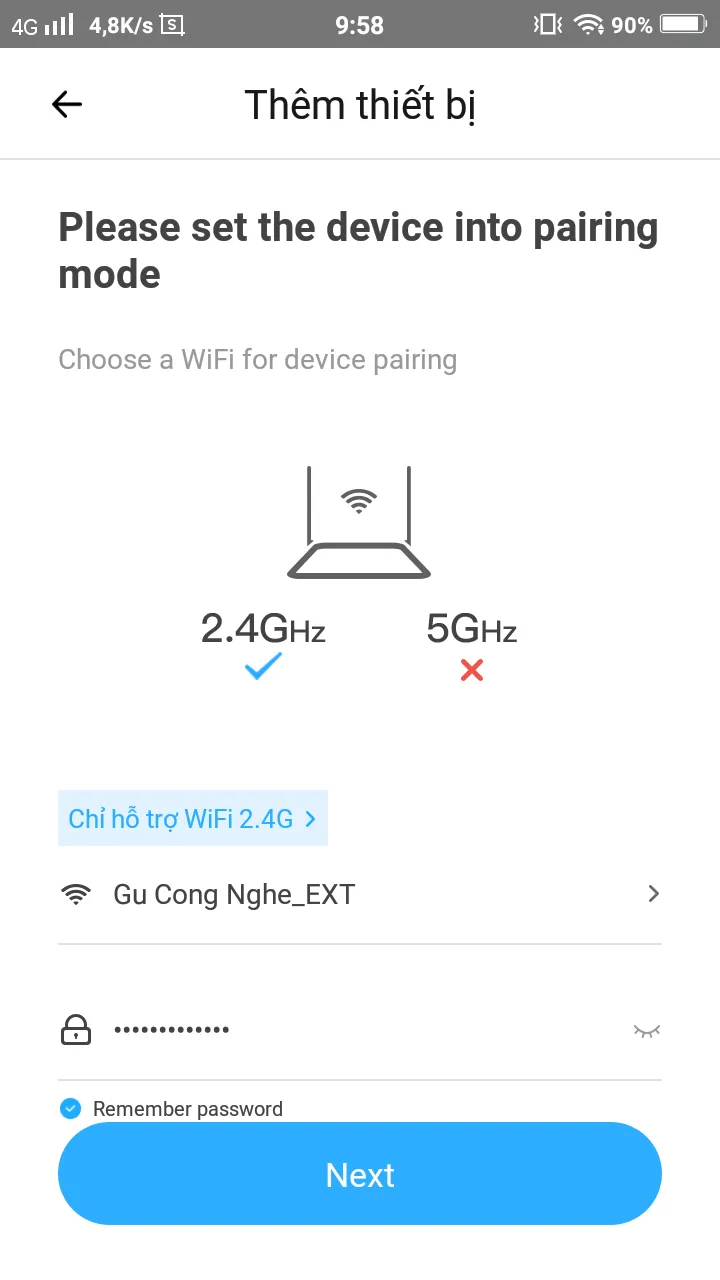The image size is (720, 1280).
Task: Open the Gu Cong Nghe_EXT network selector
Action: [x=234, y=894]
